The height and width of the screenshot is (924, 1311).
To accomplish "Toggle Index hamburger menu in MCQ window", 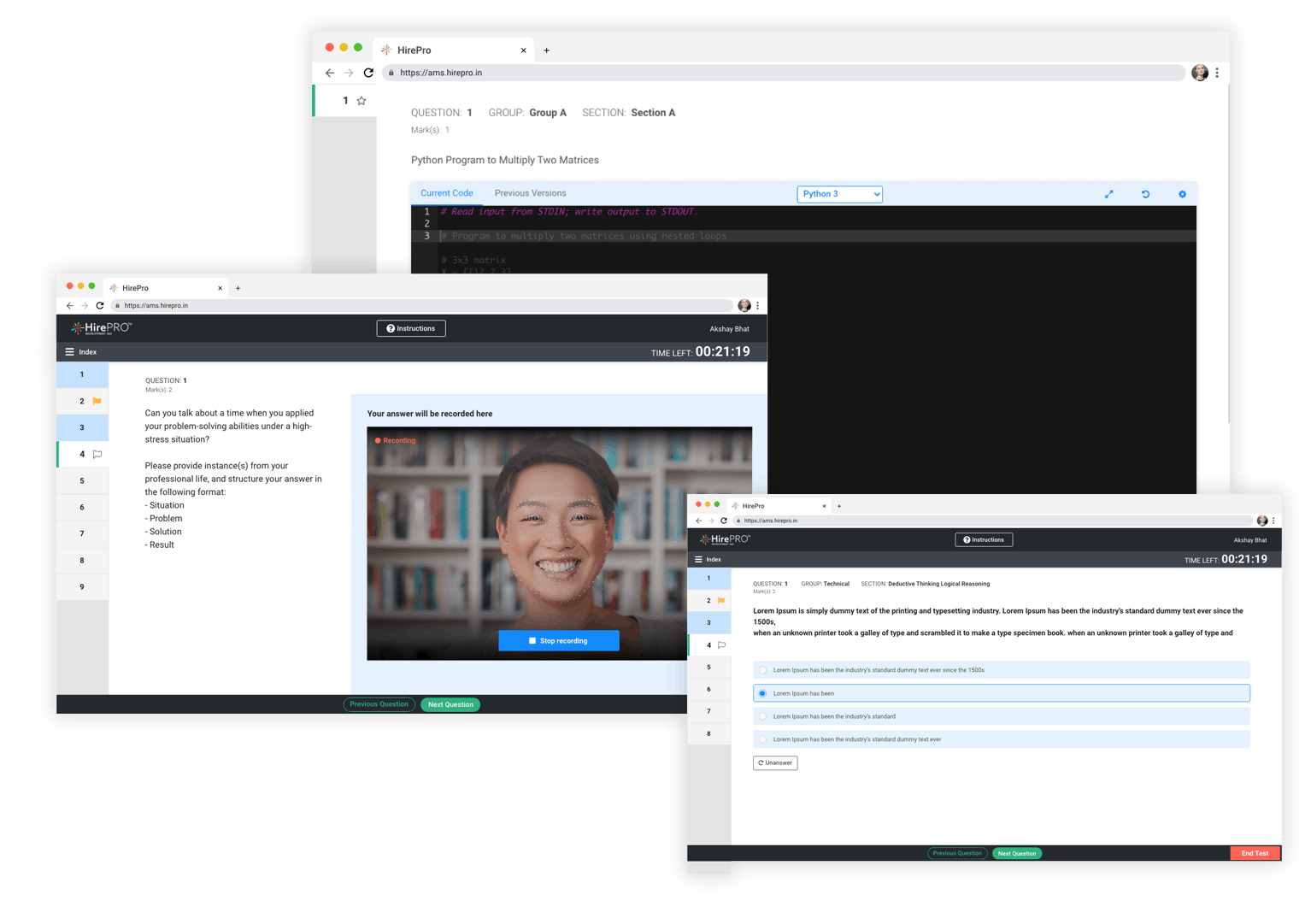I will pos(698,559).
